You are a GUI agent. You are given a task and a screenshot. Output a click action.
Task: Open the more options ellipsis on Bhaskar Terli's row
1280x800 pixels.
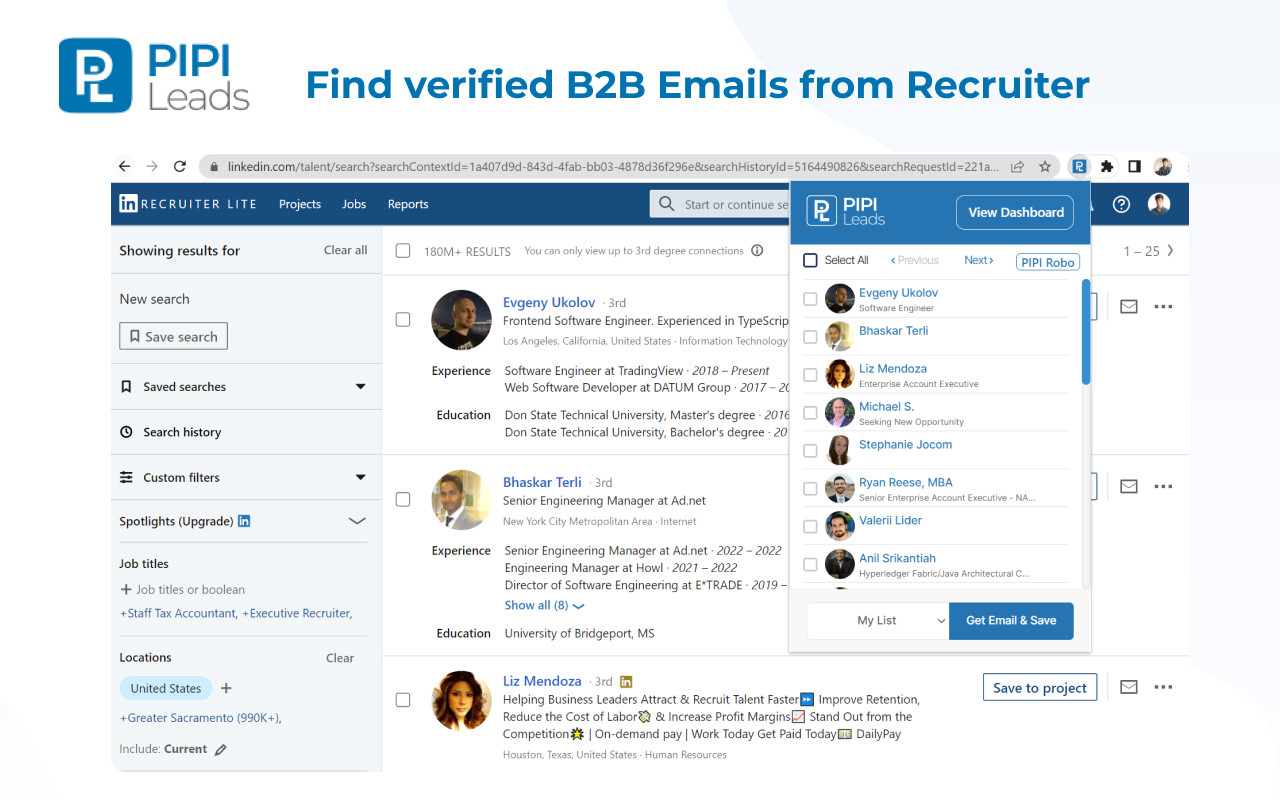[x=1163, y=486]
